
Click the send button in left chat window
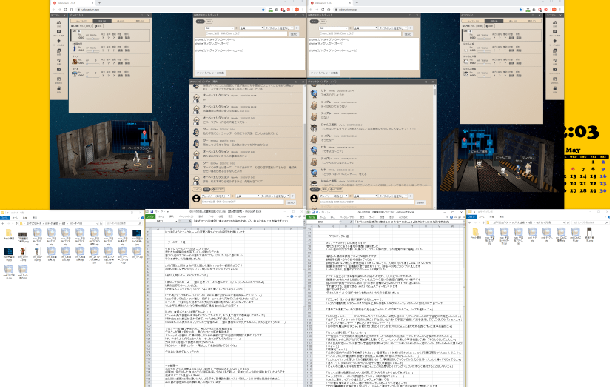tap(291, 202)
